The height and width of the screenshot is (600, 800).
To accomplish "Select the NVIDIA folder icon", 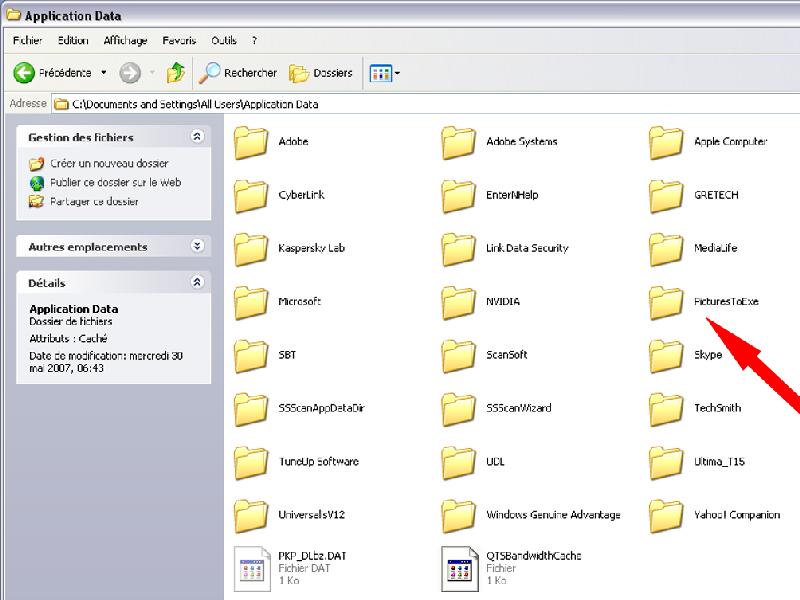I will (x=459, y=303).
